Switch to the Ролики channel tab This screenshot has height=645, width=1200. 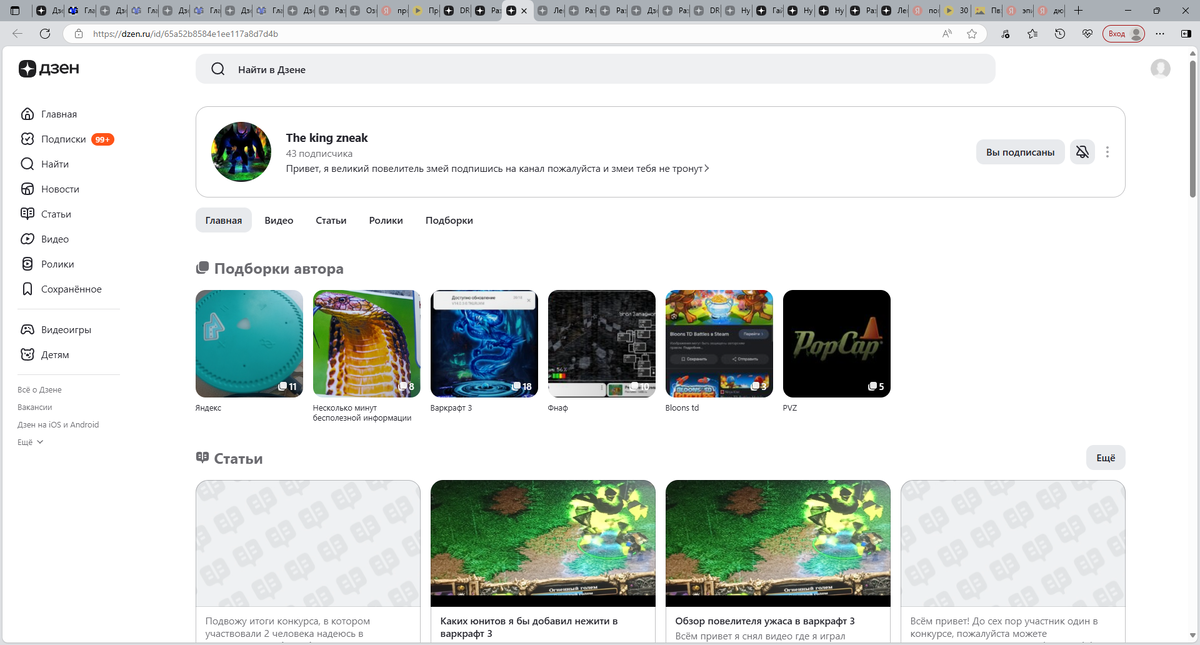coord(386,220)
